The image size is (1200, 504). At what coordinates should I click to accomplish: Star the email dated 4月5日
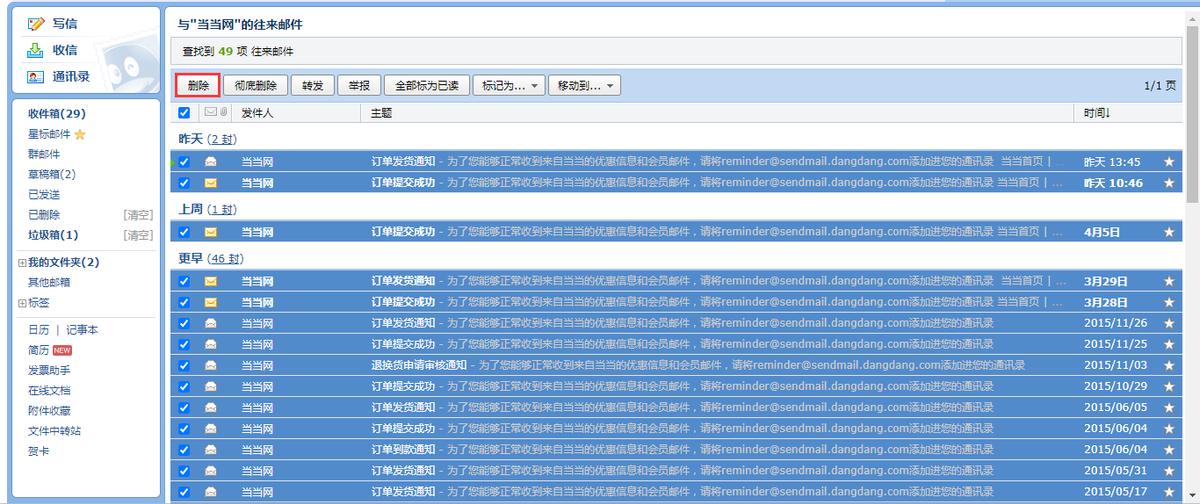click(1169, 231)
